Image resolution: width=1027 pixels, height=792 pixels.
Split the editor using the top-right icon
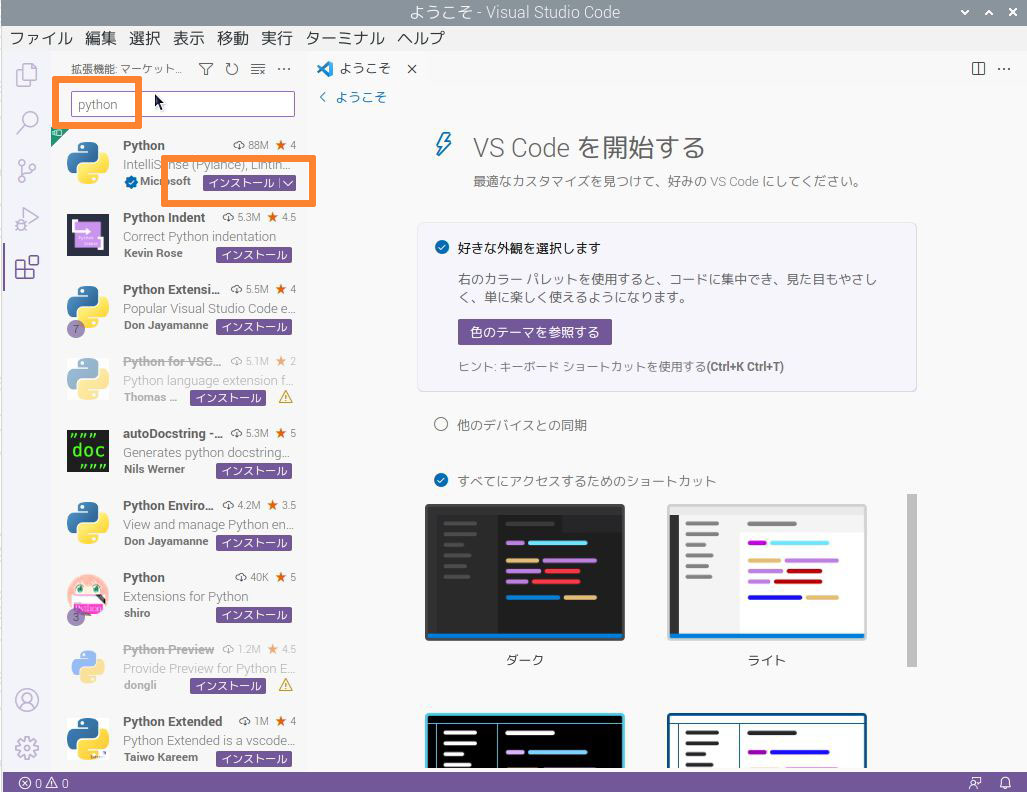tap(977, 68)
